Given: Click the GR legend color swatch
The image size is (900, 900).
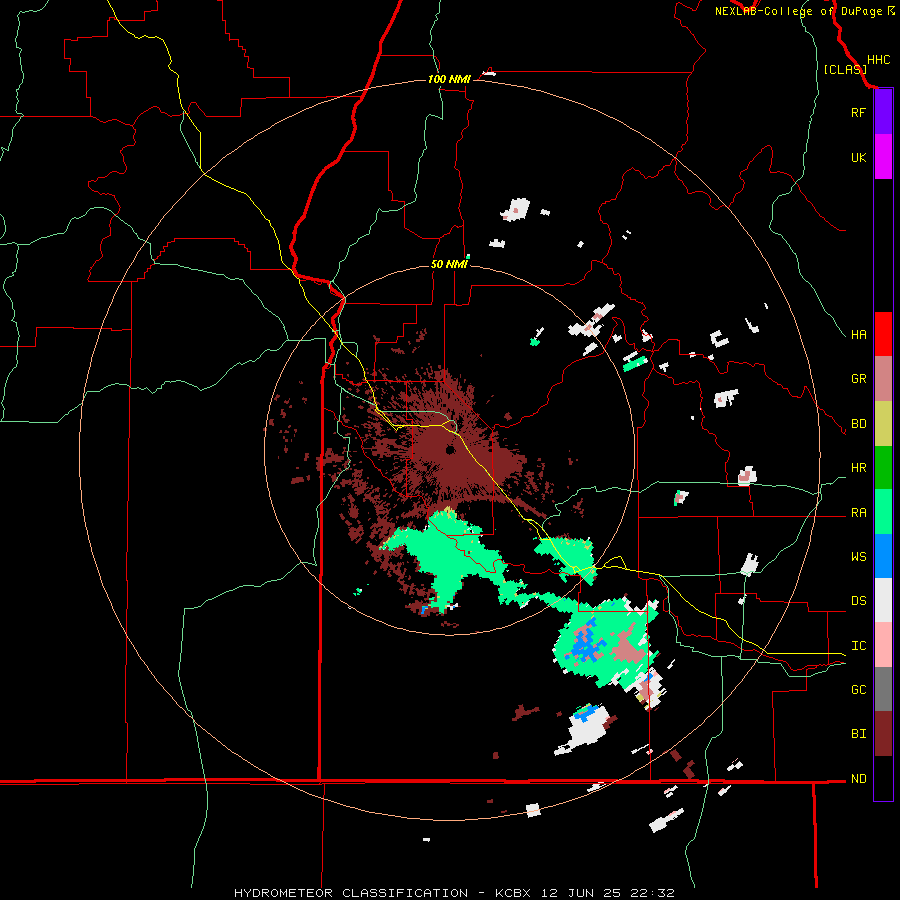Looking at the screenshot, I should 883,379.
